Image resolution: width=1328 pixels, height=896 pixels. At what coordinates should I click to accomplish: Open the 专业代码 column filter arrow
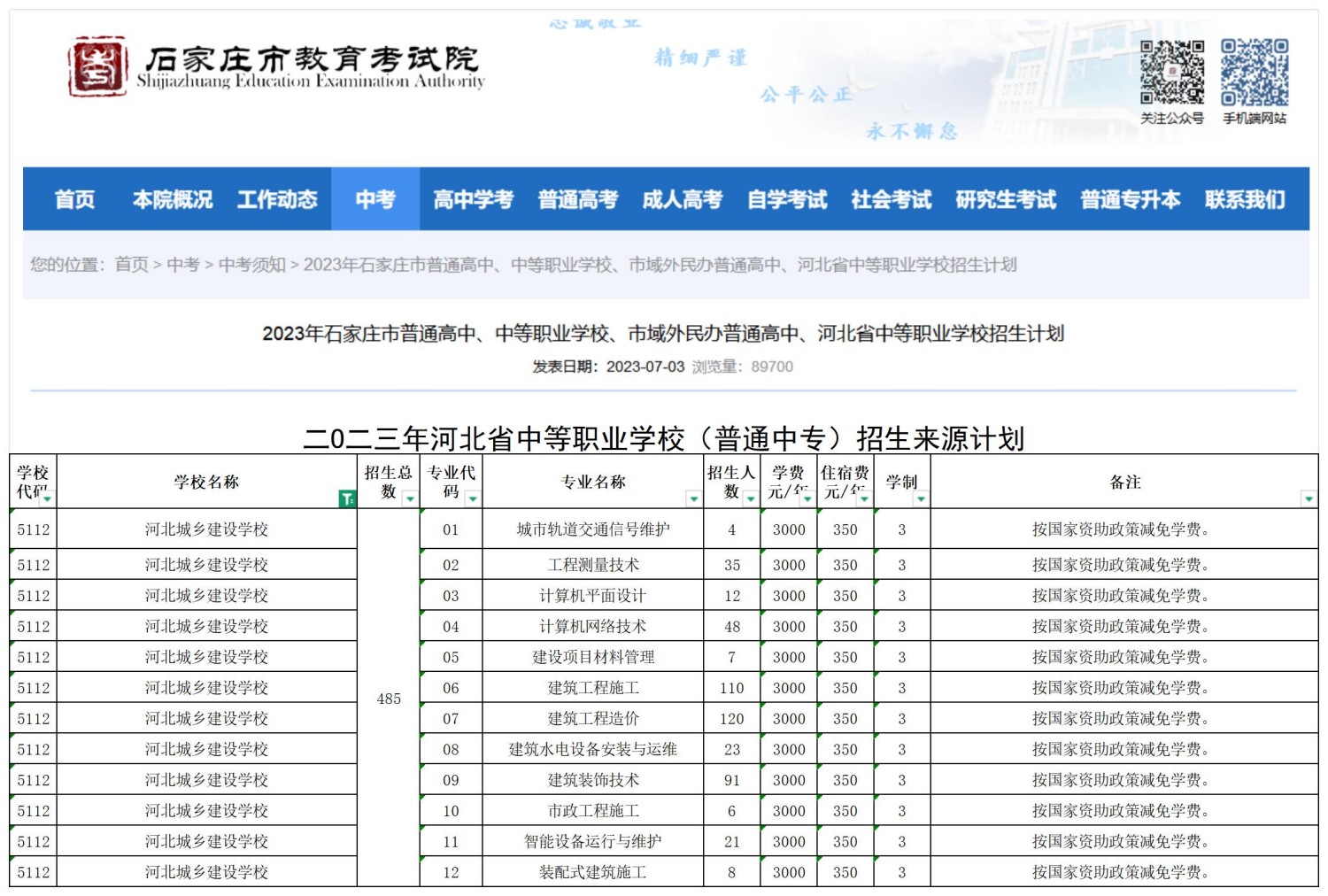pos(473,499)
